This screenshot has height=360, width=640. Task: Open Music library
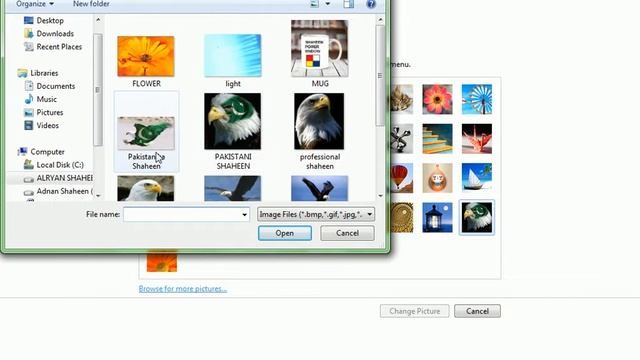[x=47, y=99]
